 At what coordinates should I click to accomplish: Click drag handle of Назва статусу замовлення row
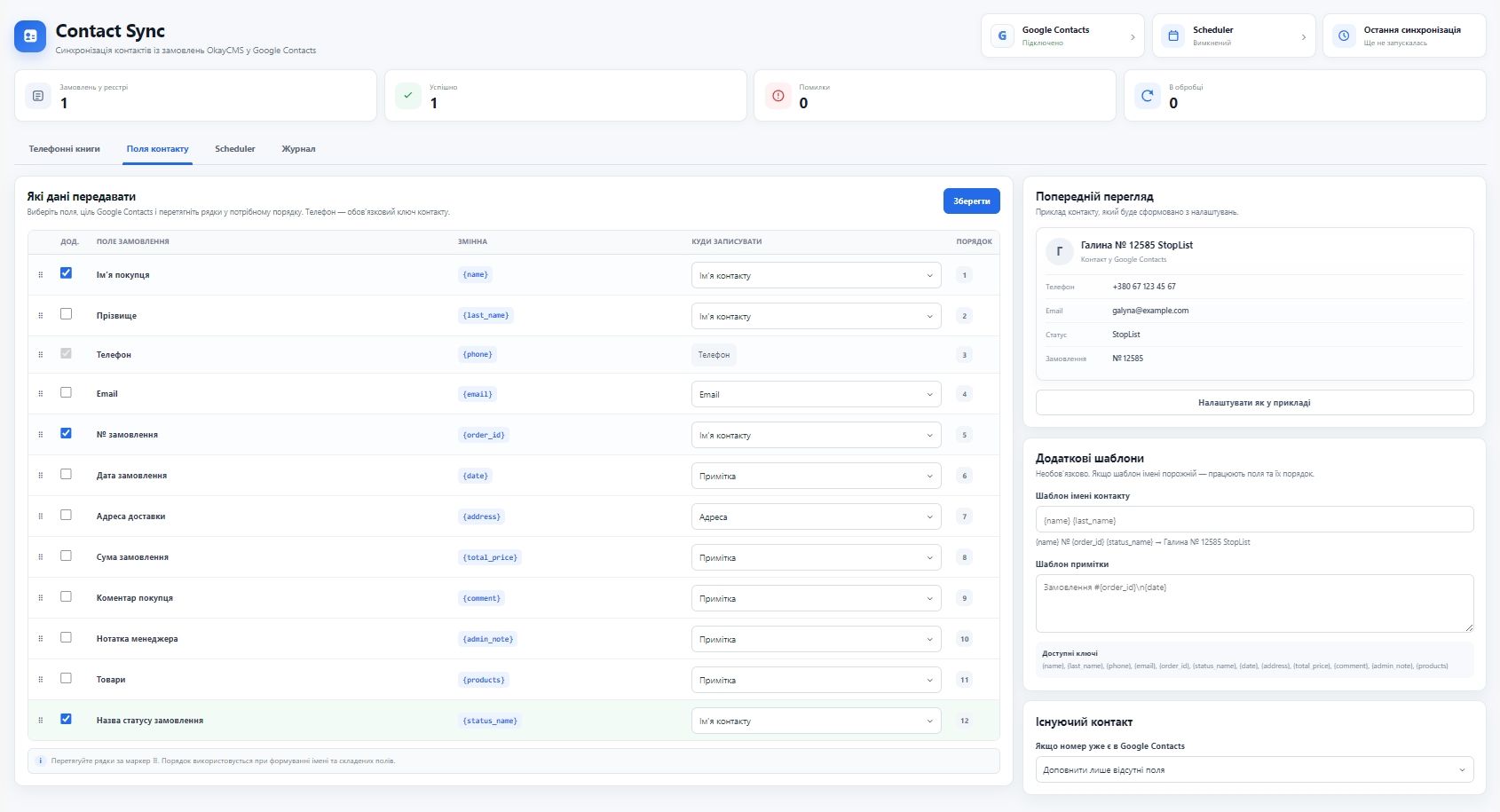pyautogui.click(x=41, y=721)
